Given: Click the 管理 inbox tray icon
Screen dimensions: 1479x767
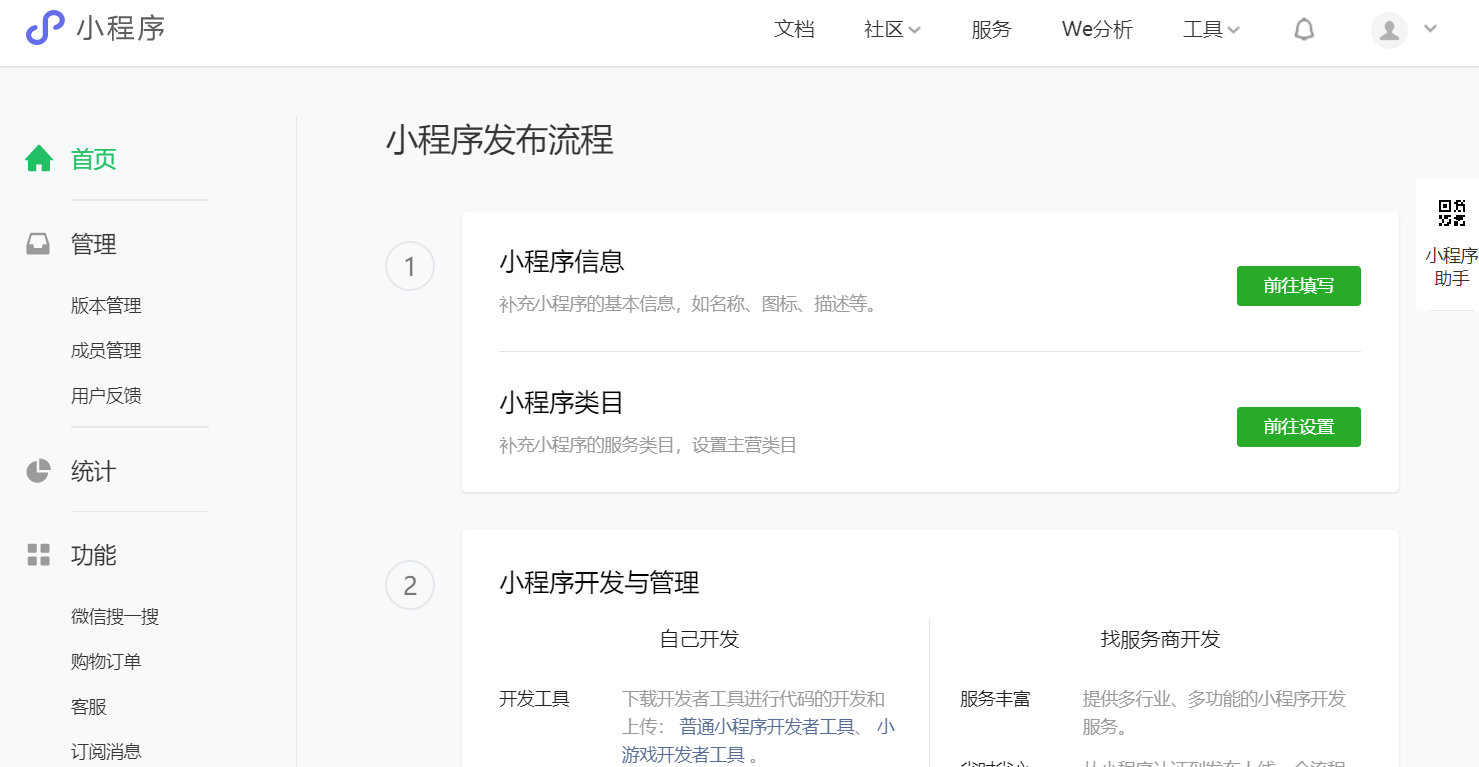Looking at the screenshot, I should coord(38,244).
